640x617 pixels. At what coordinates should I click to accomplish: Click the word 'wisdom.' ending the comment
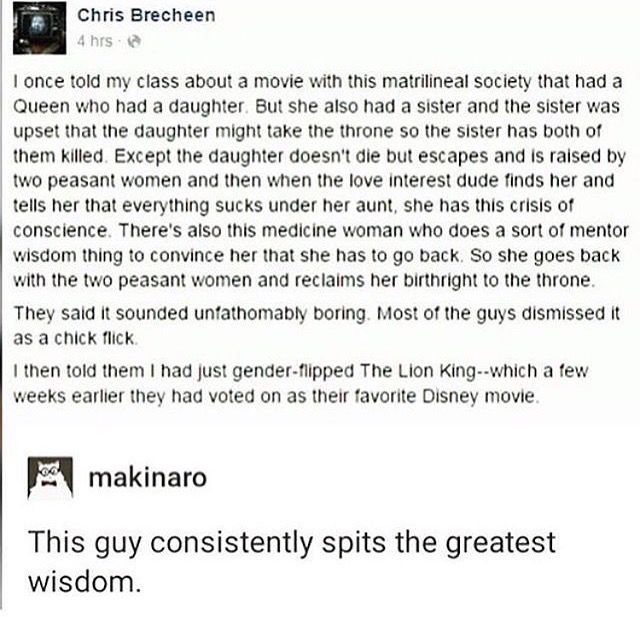click(x=84, y=581)
